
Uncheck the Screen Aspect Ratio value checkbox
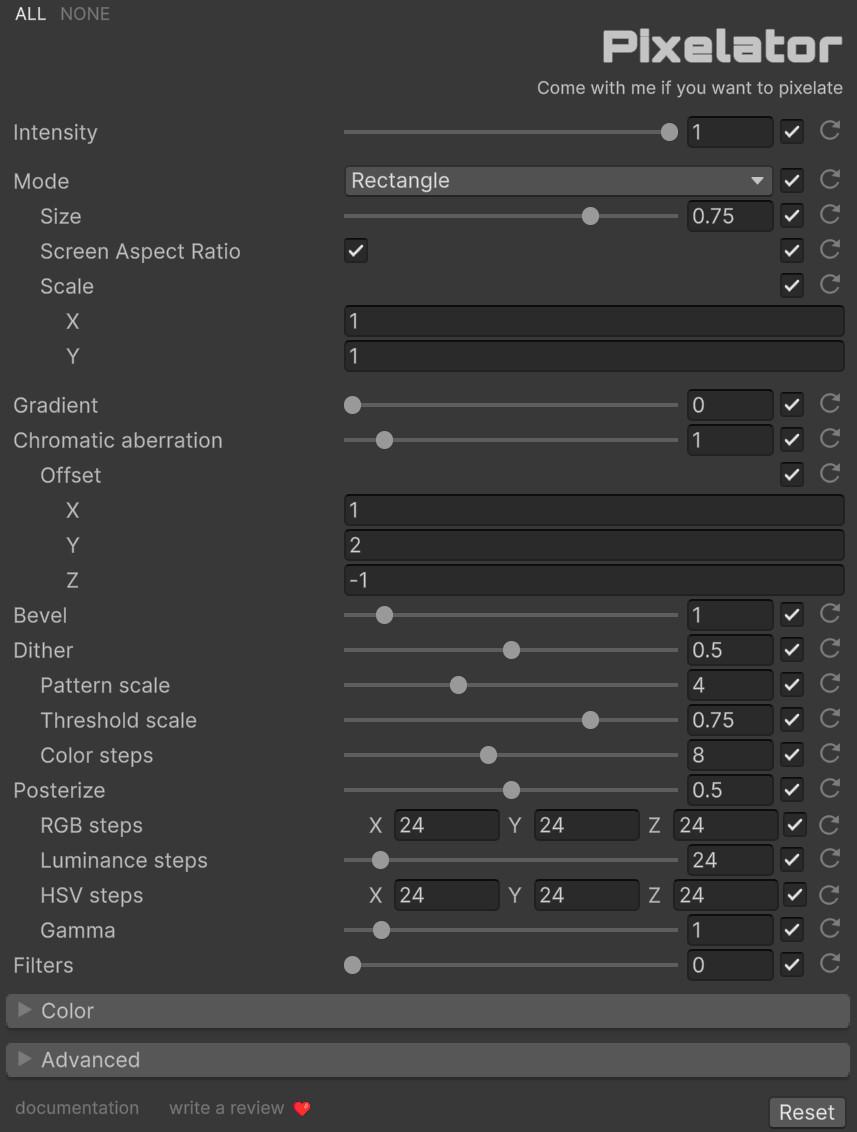(x=356, y=251)
